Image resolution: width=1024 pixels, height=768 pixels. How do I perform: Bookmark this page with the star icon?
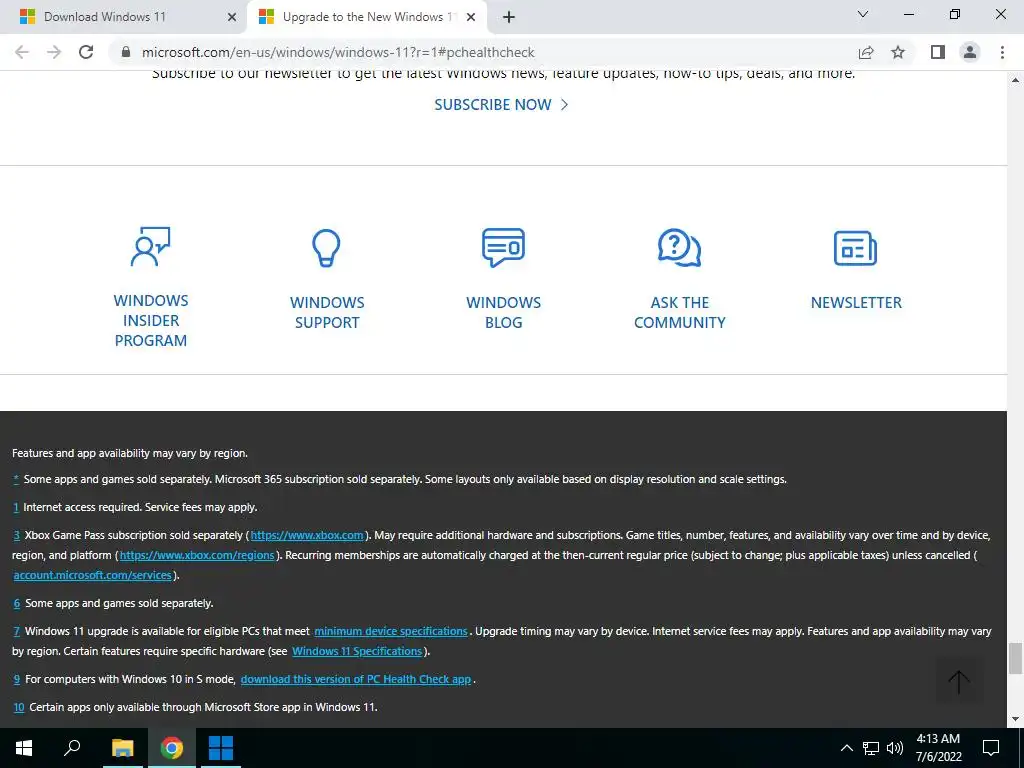[898, 52]
